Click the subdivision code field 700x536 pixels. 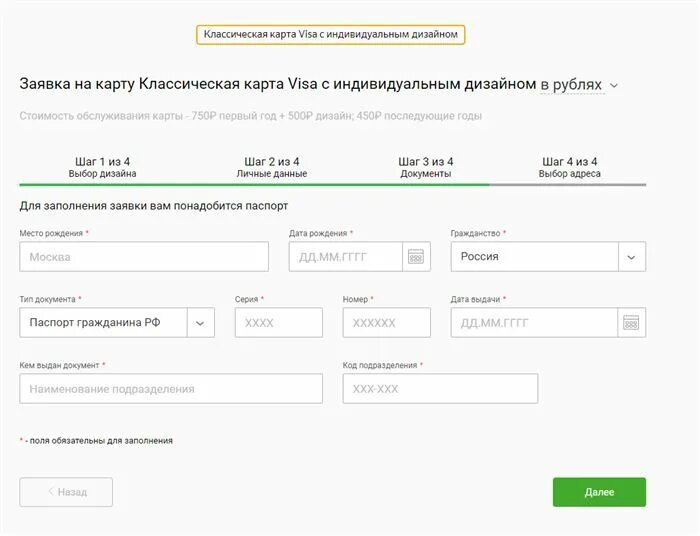tap(440, 388)
